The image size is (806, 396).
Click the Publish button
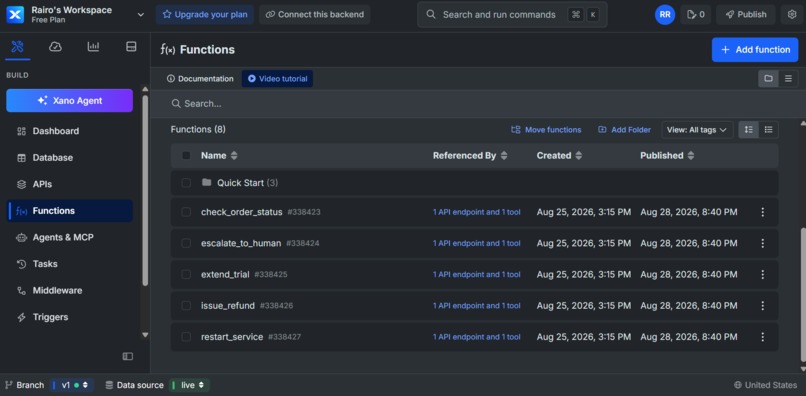746,14
